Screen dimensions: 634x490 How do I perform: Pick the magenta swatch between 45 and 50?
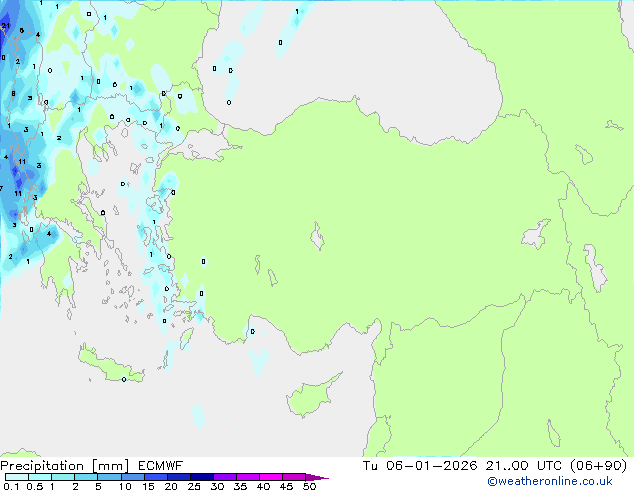click(x=294, y=477)
